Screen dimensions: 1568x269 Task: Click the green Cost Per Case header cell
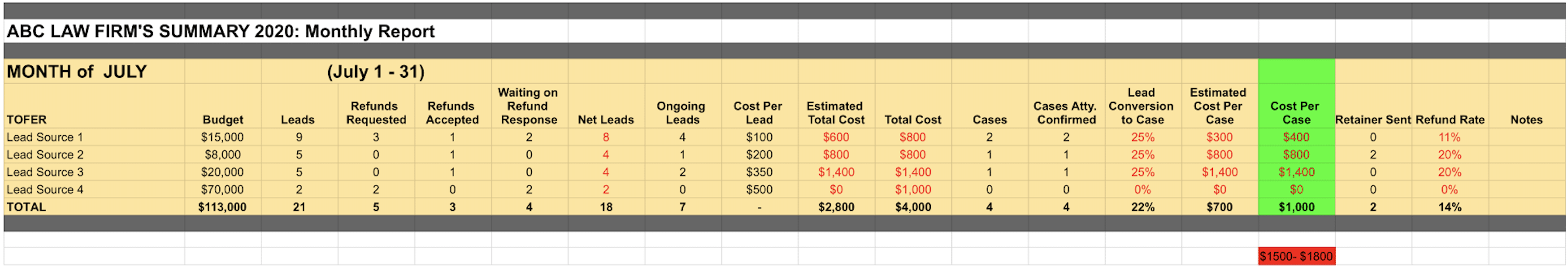(x=1295, y=113)
